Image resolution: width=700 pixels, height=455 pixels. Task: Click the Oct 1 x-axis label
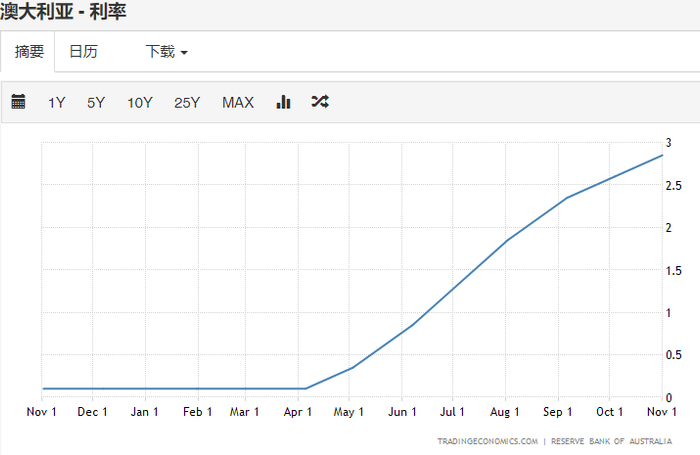[609, 412]
